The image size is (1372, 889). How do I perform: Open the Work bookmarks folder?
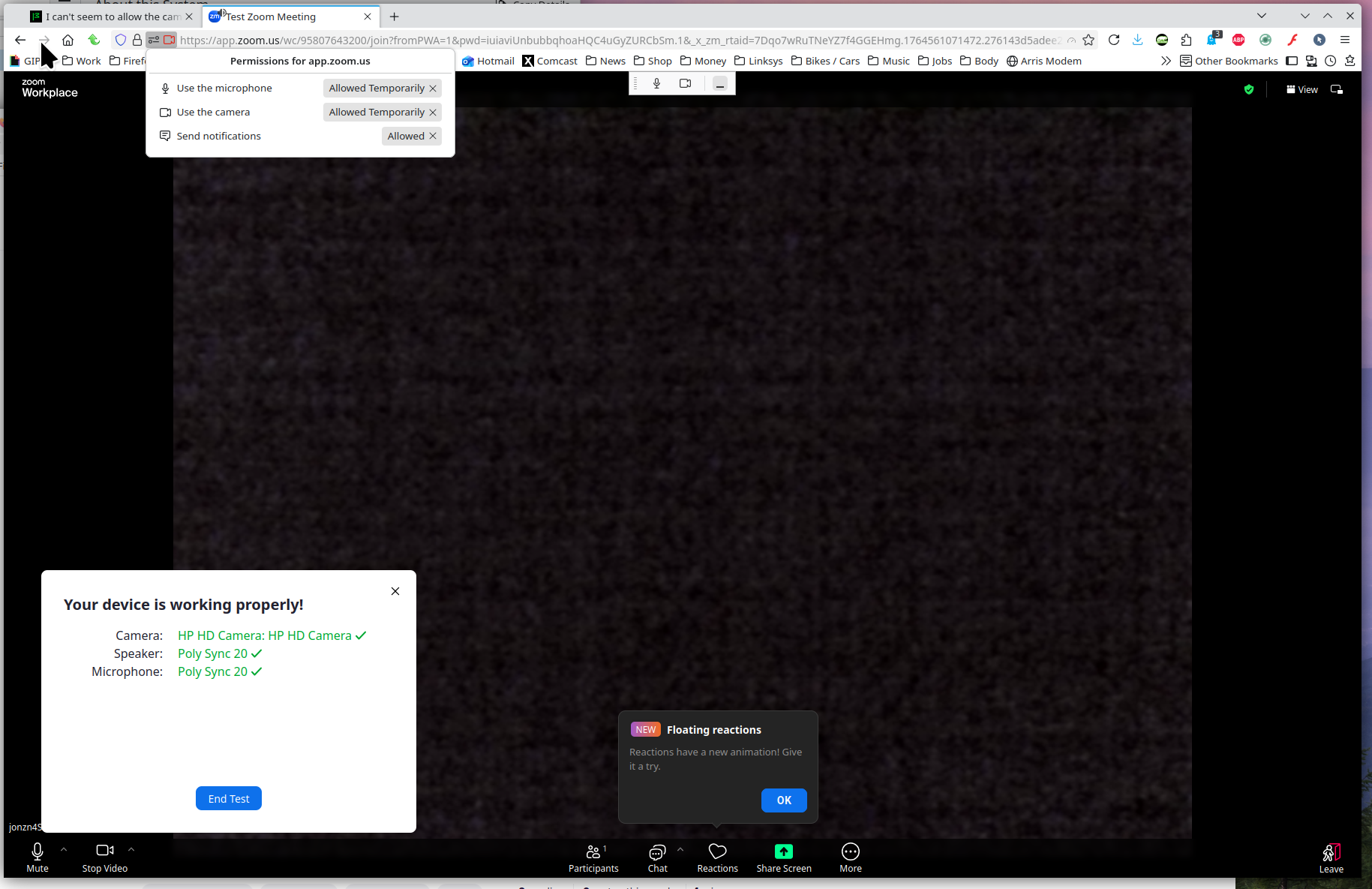pyautogui.click(x=81, y=61)
